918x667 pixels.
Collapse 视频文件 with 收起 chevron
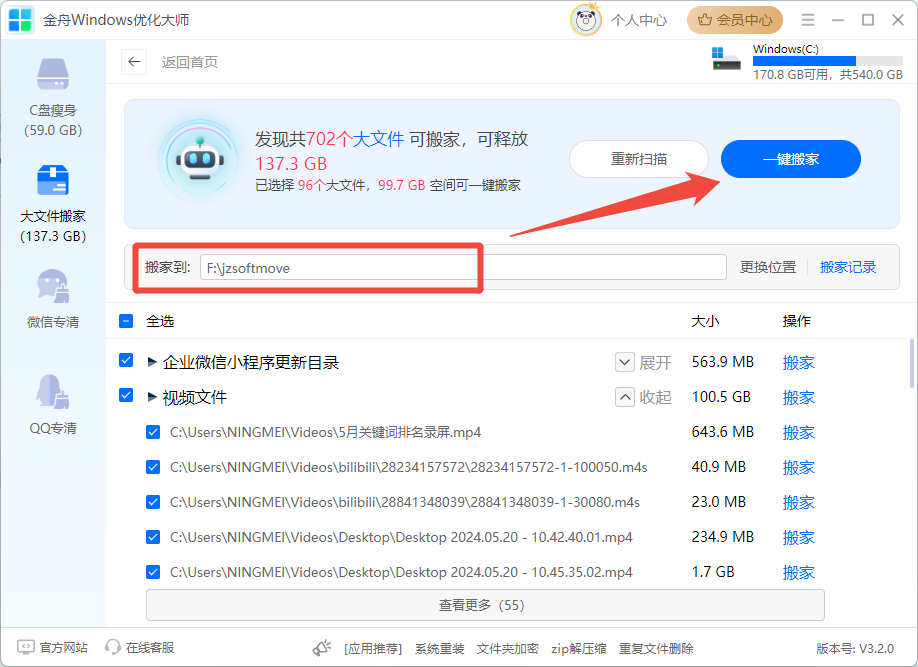point(625,398)
